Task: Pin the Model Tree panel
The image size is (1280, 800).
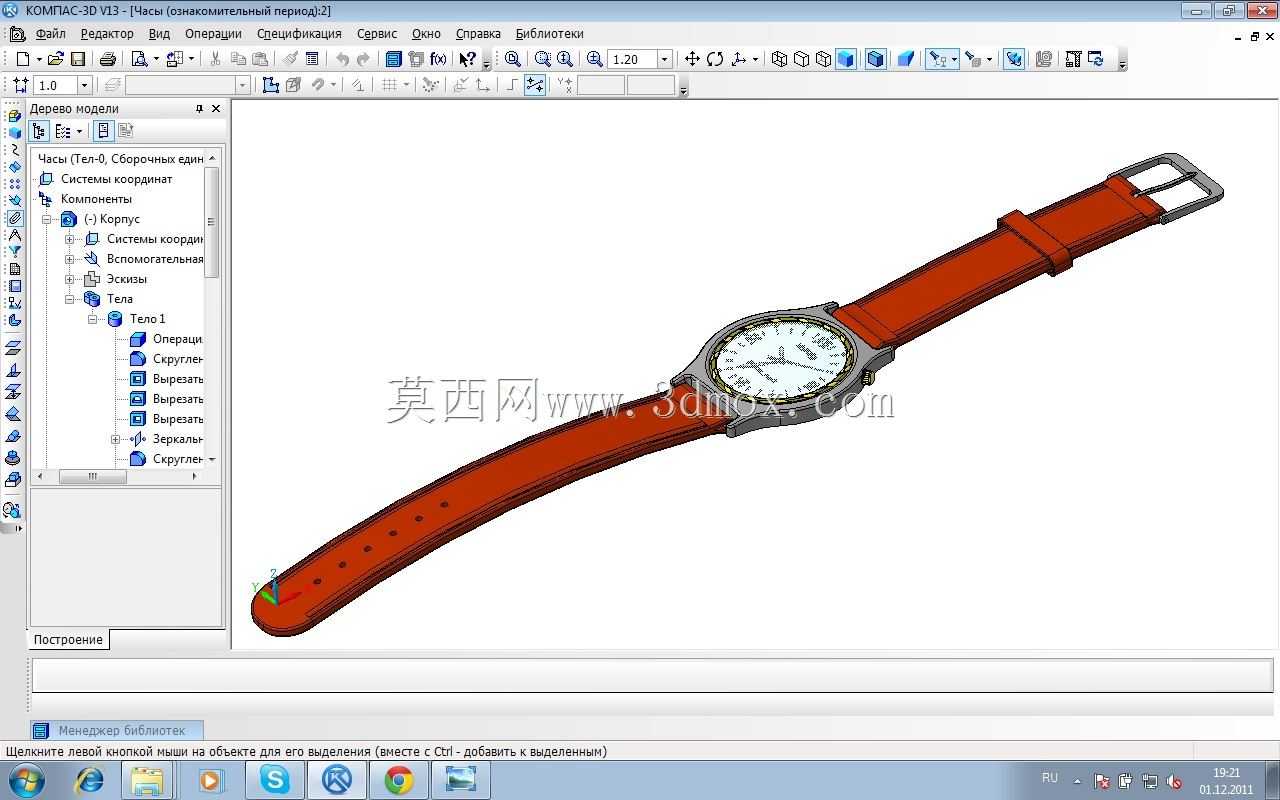Action: click(199, 109)
